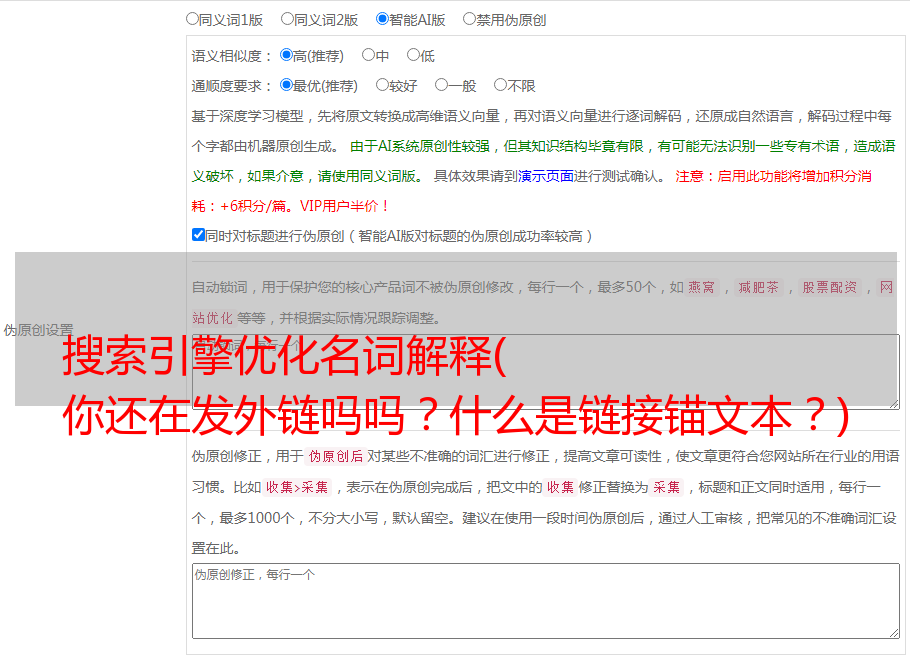Click the 收集>采集 example tag
Screen dimensions: 911x658
[297, 487]
